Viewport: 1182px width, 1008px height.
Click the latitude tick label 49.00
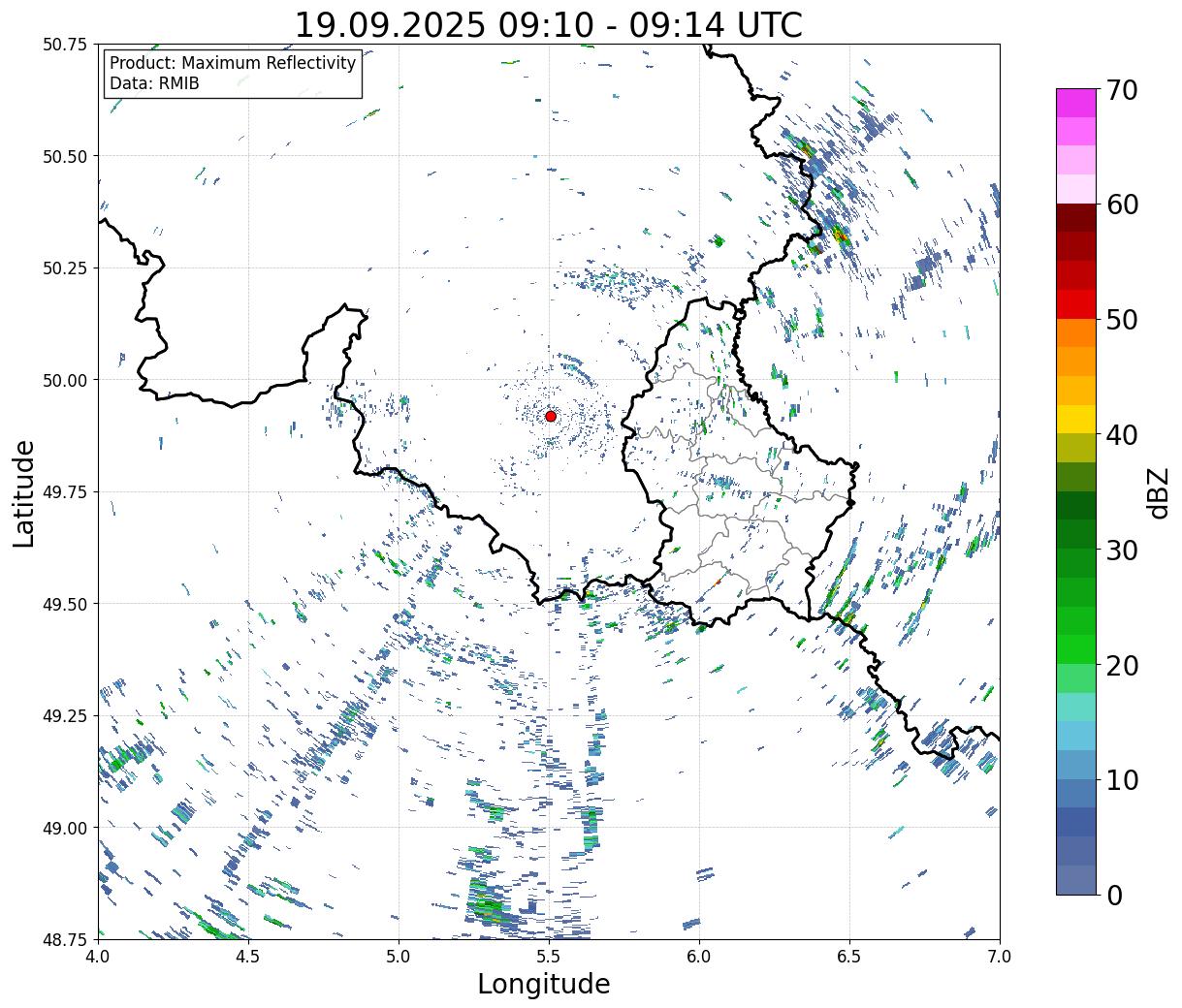pos(65,828)
